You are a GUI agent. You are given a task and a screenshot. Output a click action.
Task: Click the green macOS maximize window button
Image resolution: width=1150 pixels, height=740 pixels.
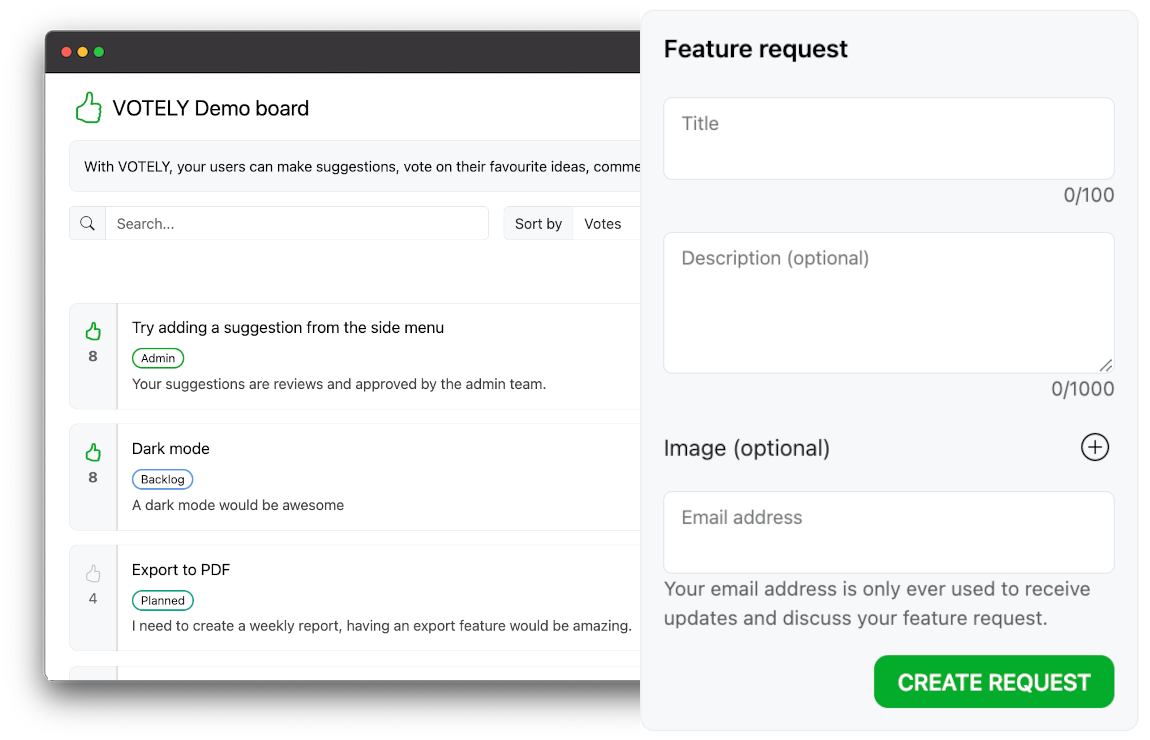tap(99, 52)
